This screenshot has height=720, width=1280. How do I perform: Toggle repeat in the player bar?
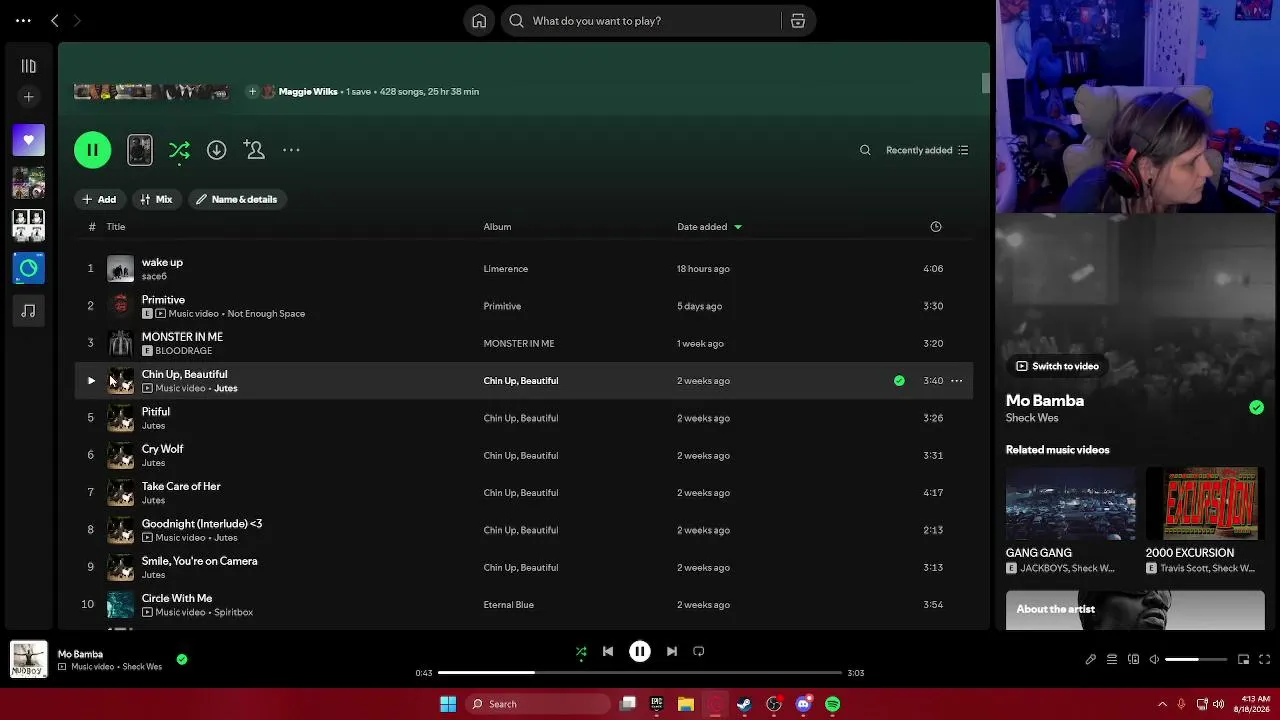(699, 652)
